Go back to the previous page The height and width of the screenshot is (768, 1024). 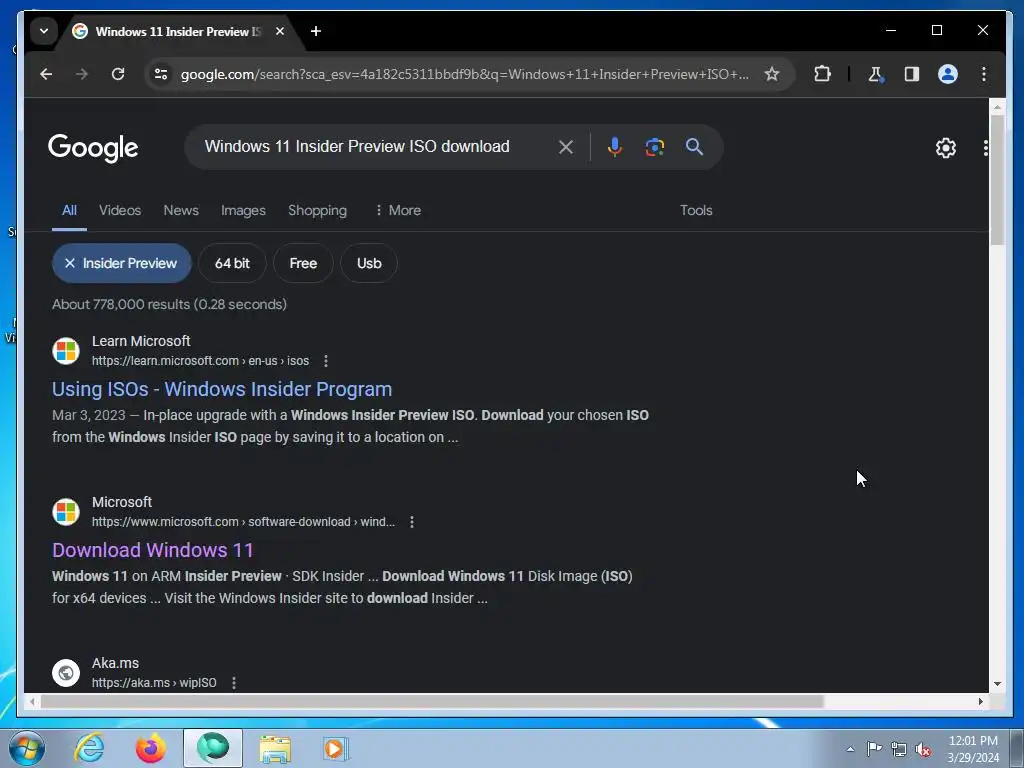pos(46,74)
